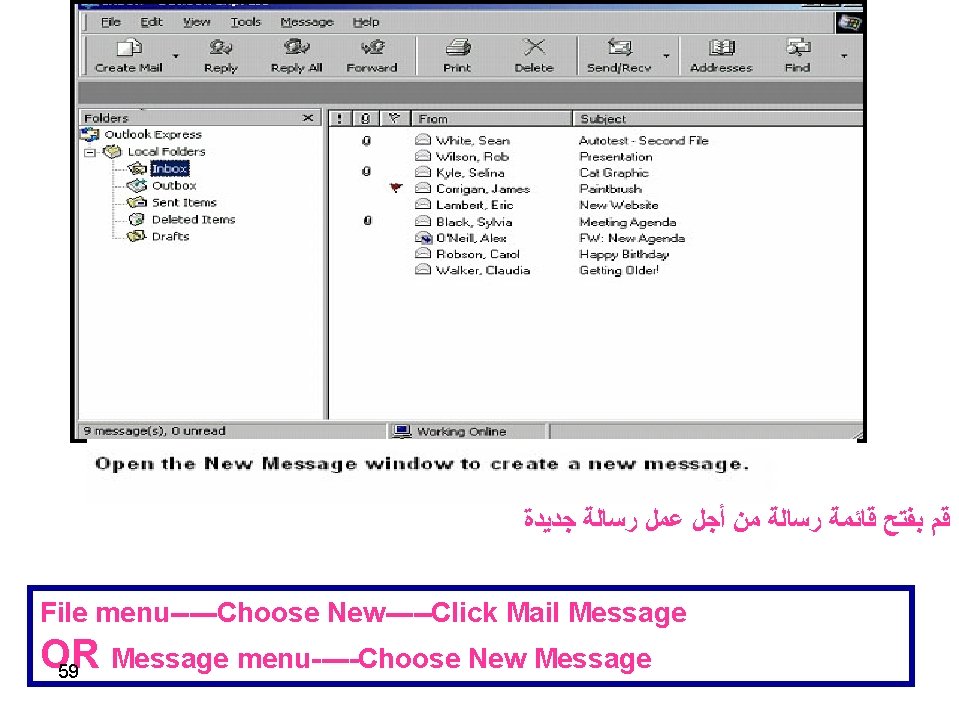Open the Help menu
This screenshot has width=959, height=719.
(366, 22)
